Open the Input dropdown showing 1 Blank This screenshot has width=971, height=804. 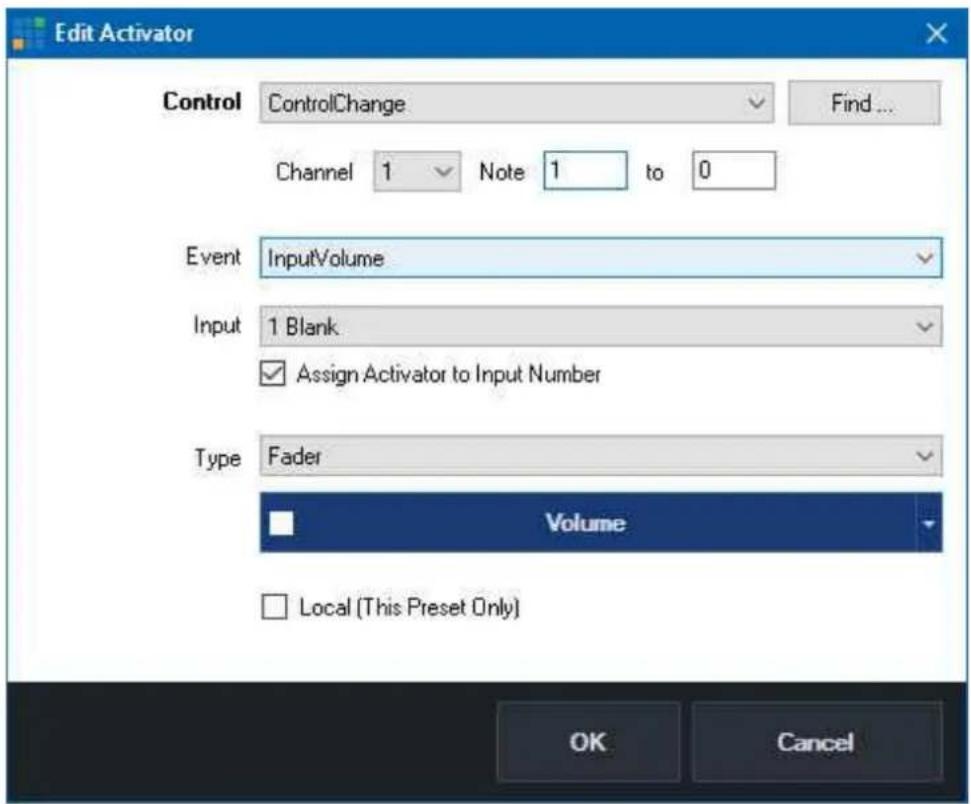[x=601, y=326]
